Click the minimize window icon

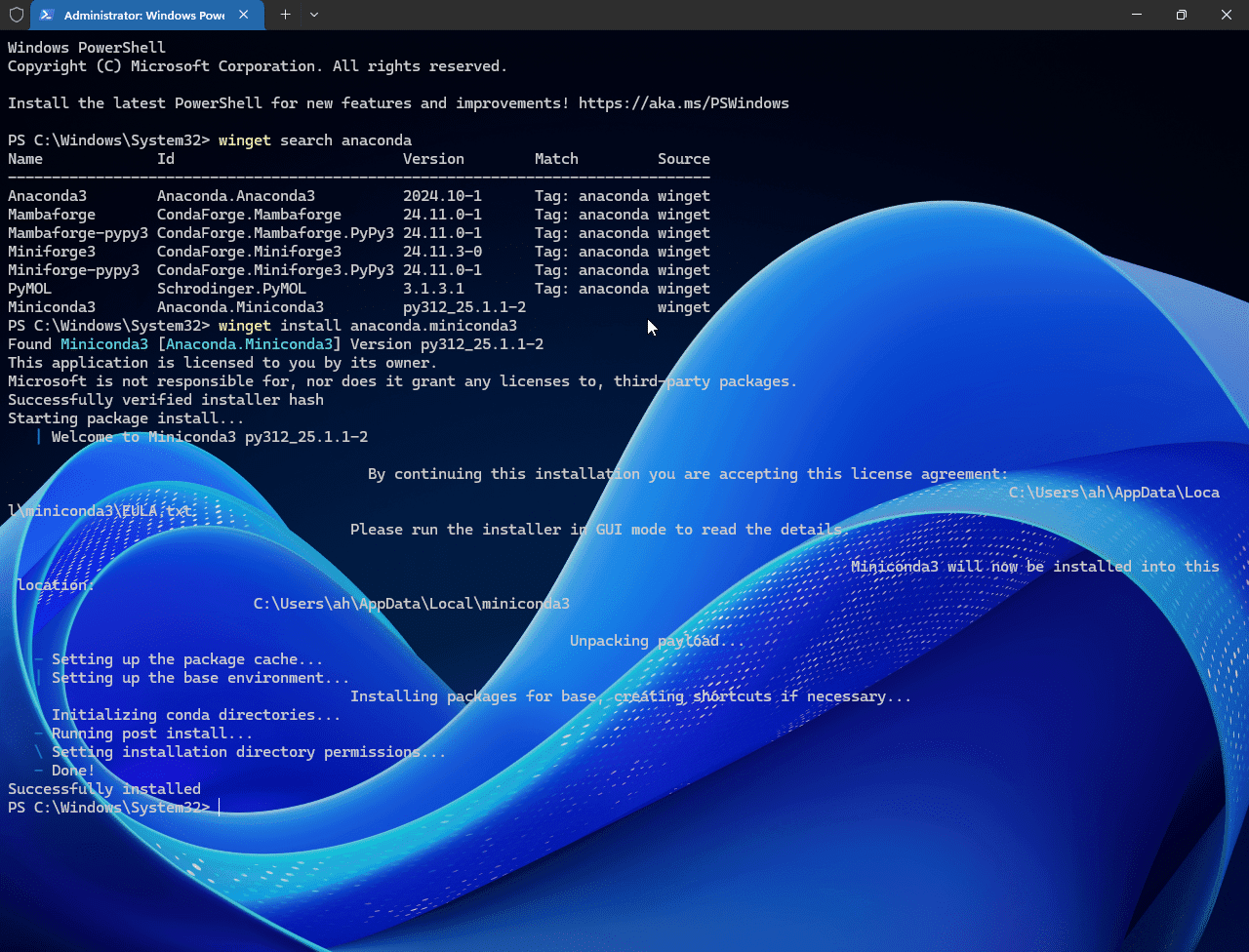(1136, 14)
